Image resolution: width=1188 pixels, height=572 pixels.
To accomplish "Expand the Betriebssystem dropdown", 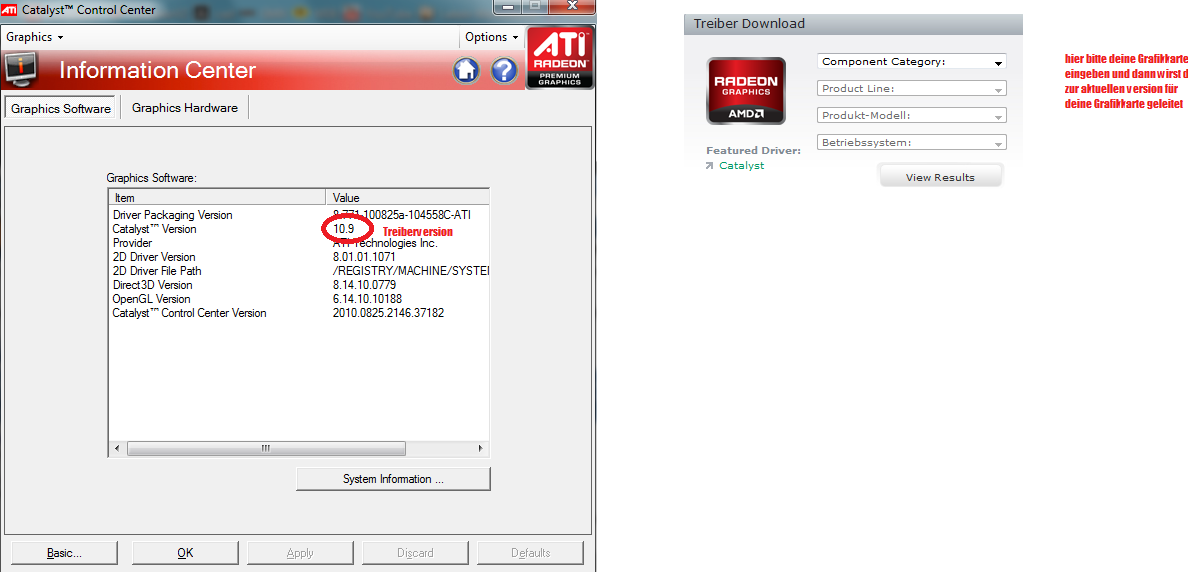I will pyautogui.click(x=911, y=142).
